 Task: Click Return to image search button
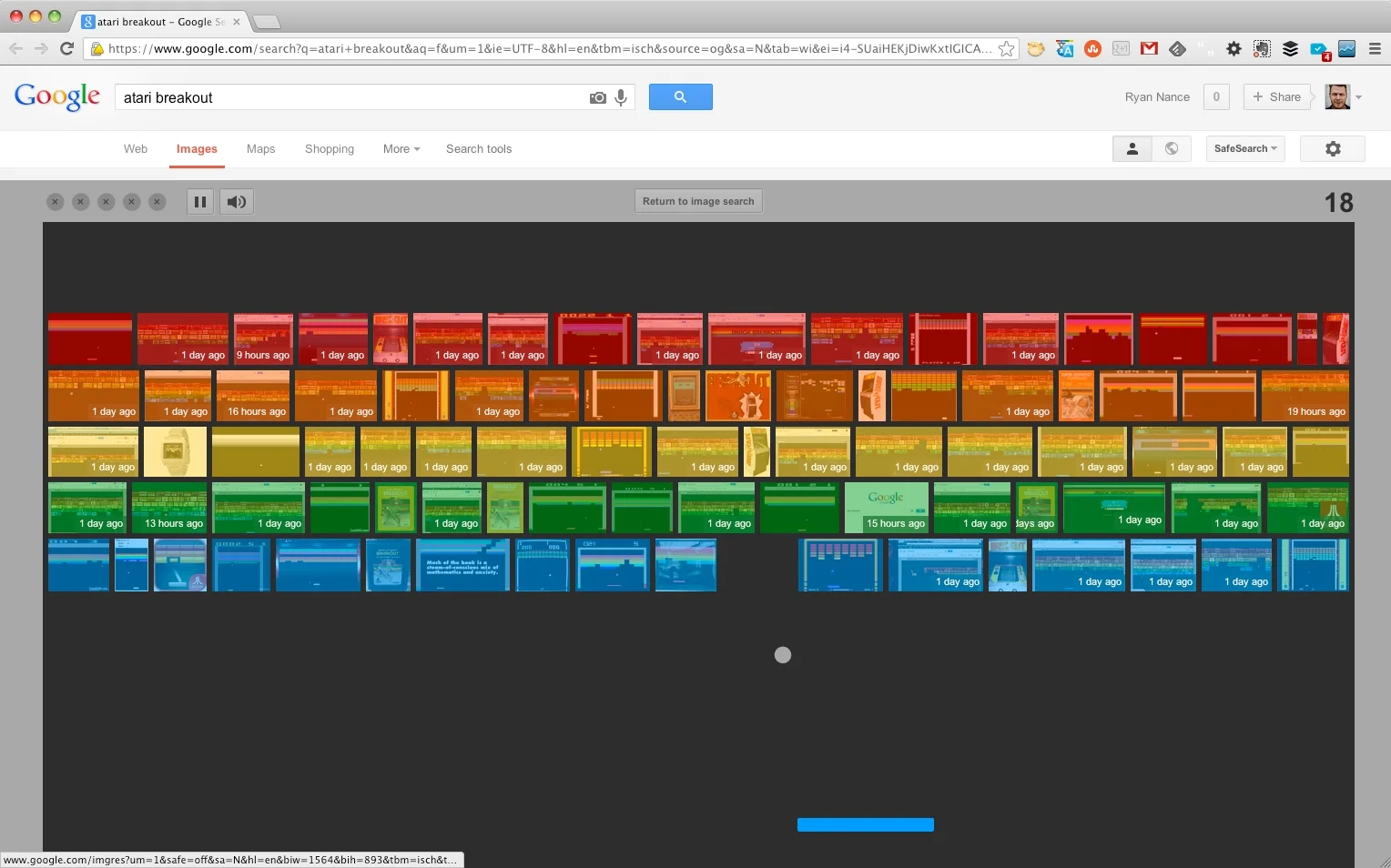[698, 201]
